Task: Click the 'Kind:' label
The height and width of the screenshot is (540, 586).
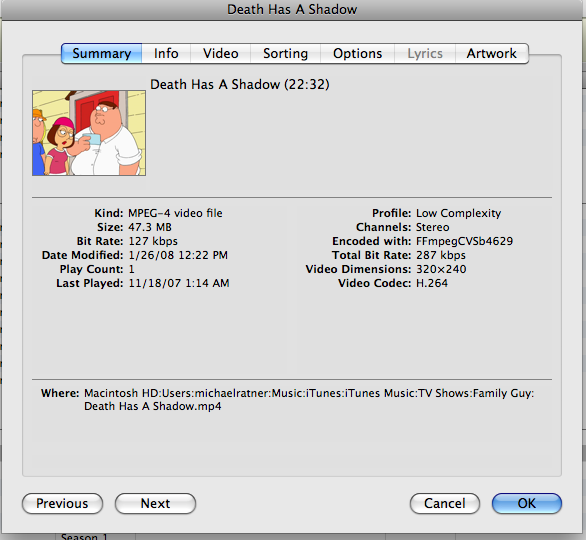Action: point(109,213)
